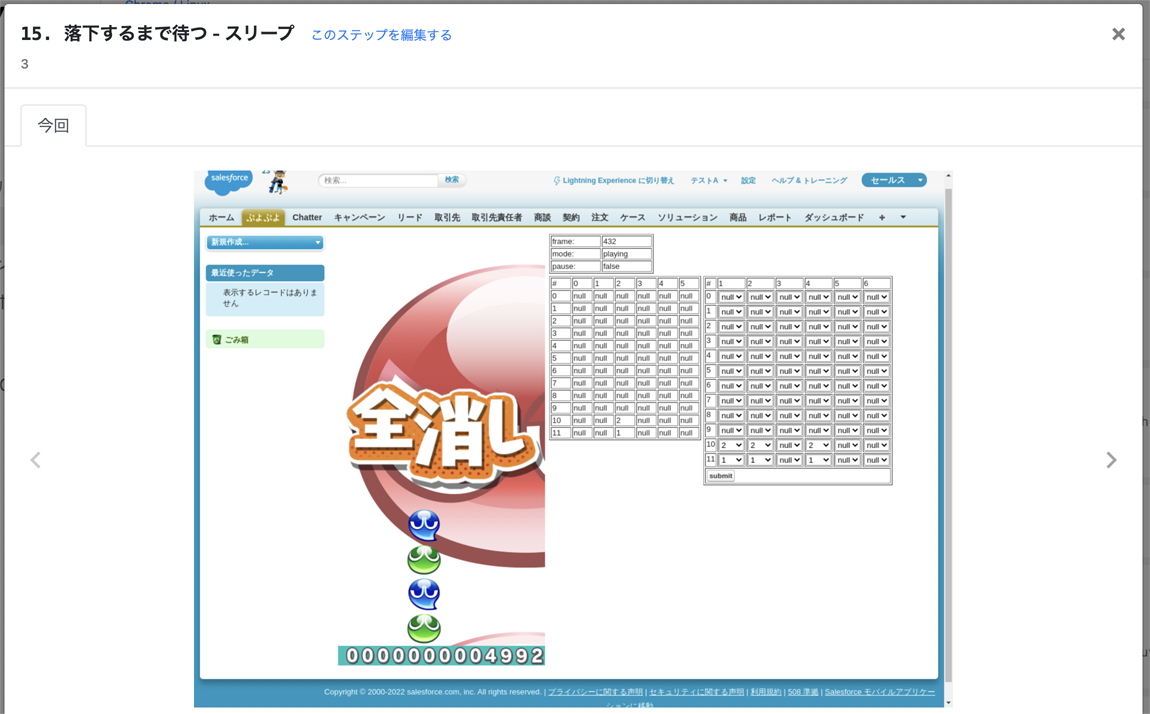Open row 5 column 6 null dropdown
The image size is (1150, 714).
pyautogui.click(x=876, y=371)
